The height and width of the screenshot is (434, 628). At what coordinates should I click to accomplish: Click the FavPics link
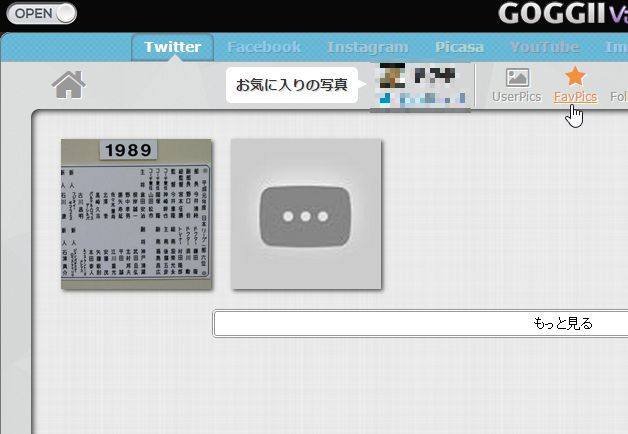(575, 97)
